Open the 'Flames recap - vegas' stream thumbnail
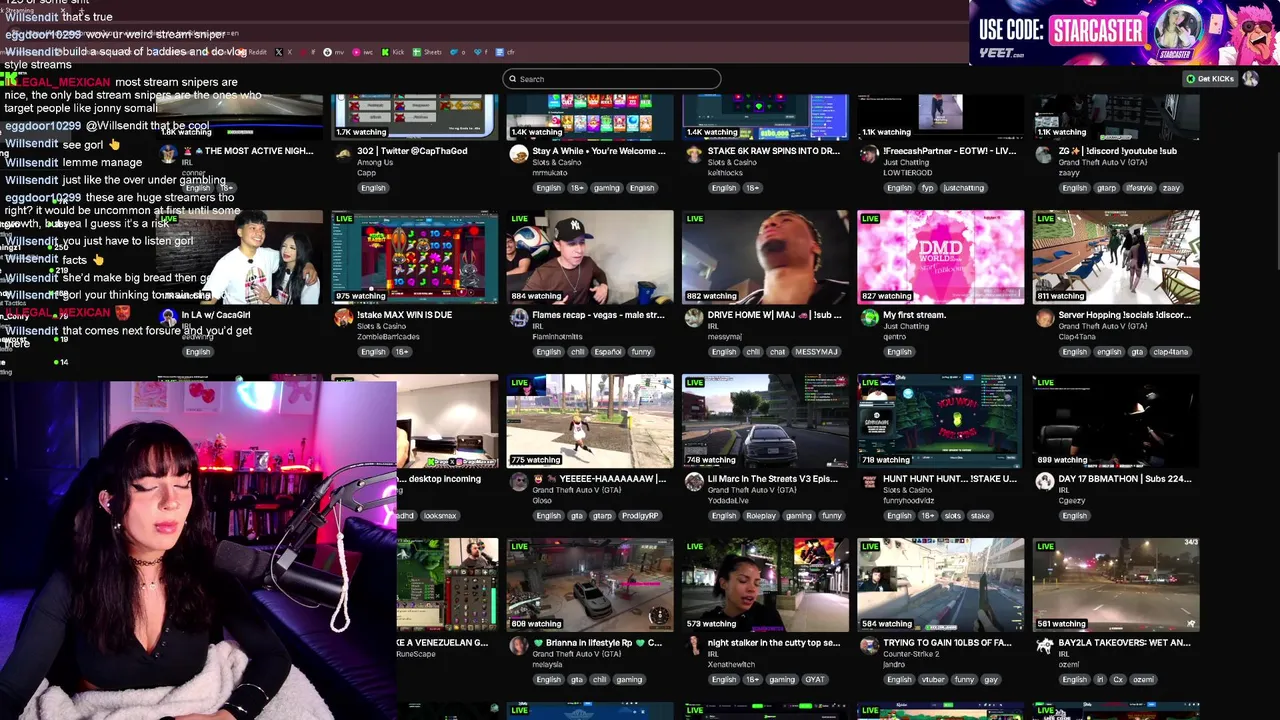This screenshot has height=720, width=1280. 590,257
